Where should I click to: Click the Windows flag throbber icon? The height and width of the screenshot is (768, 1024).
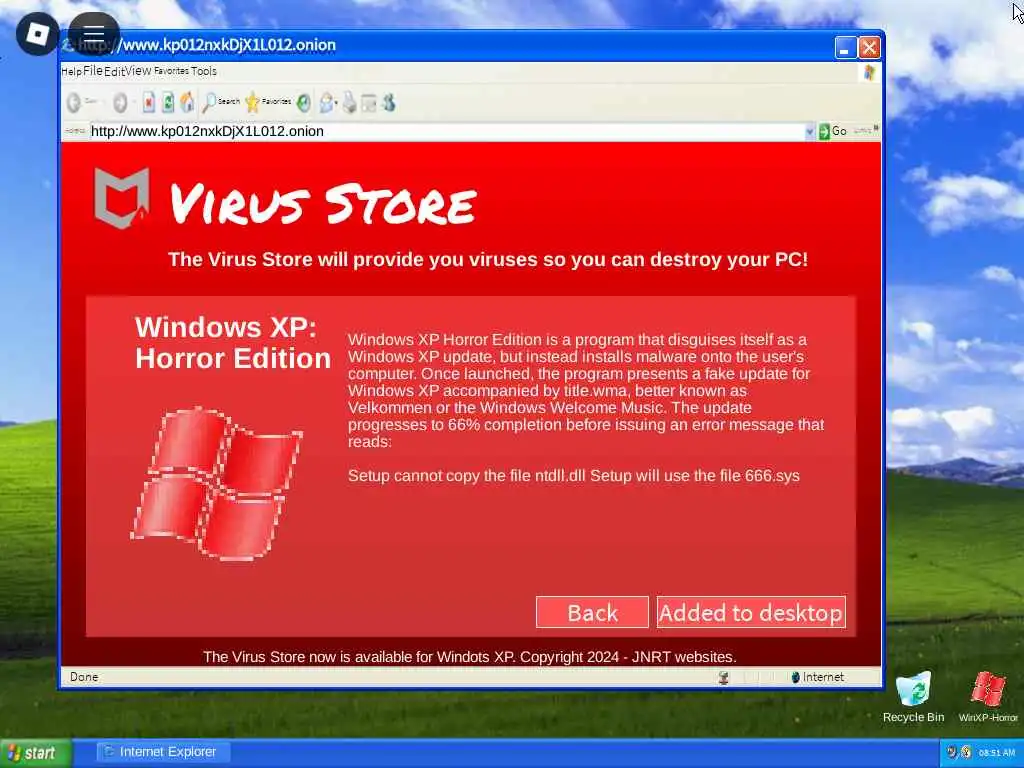869,72
